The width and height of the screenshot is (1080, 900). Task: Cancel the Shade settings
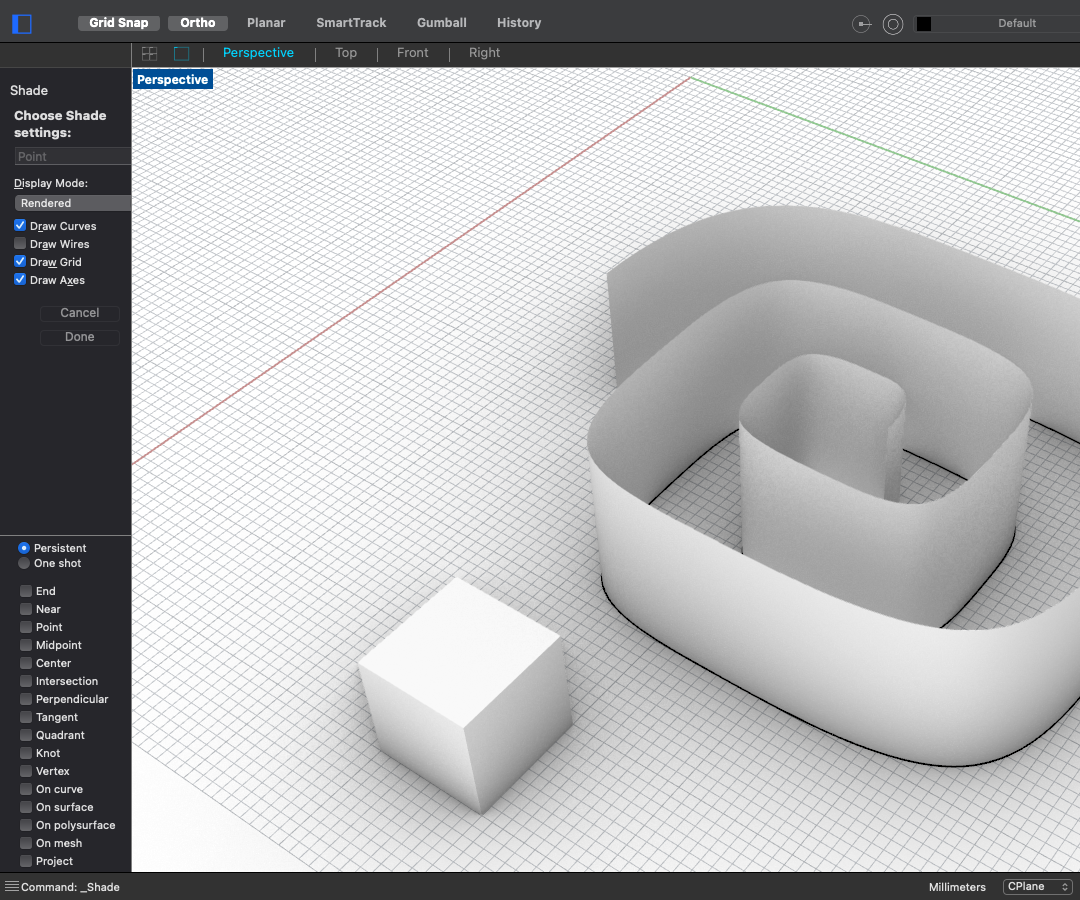pos(79,312)
